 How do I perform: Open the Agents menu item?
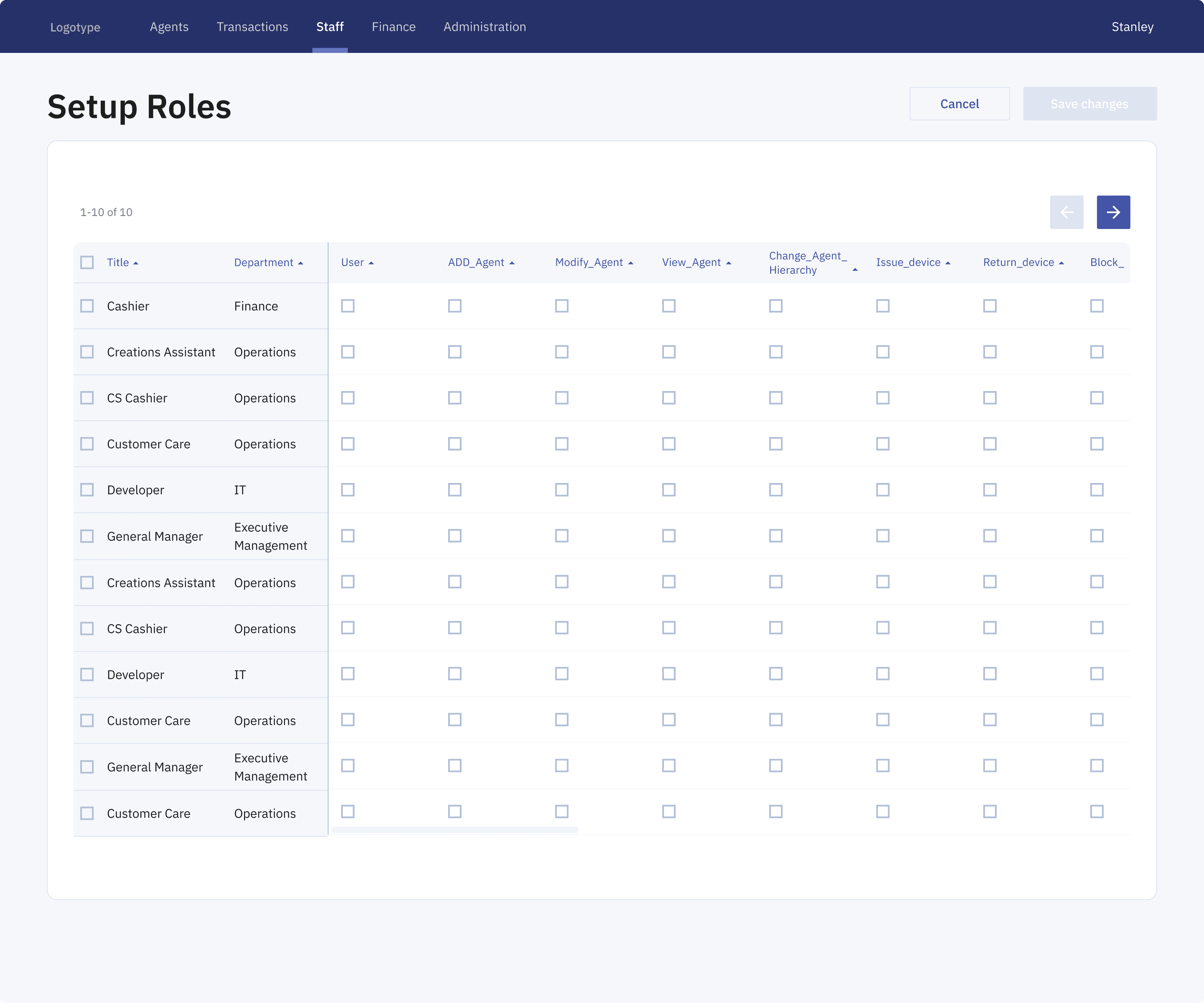pos(169,27)
